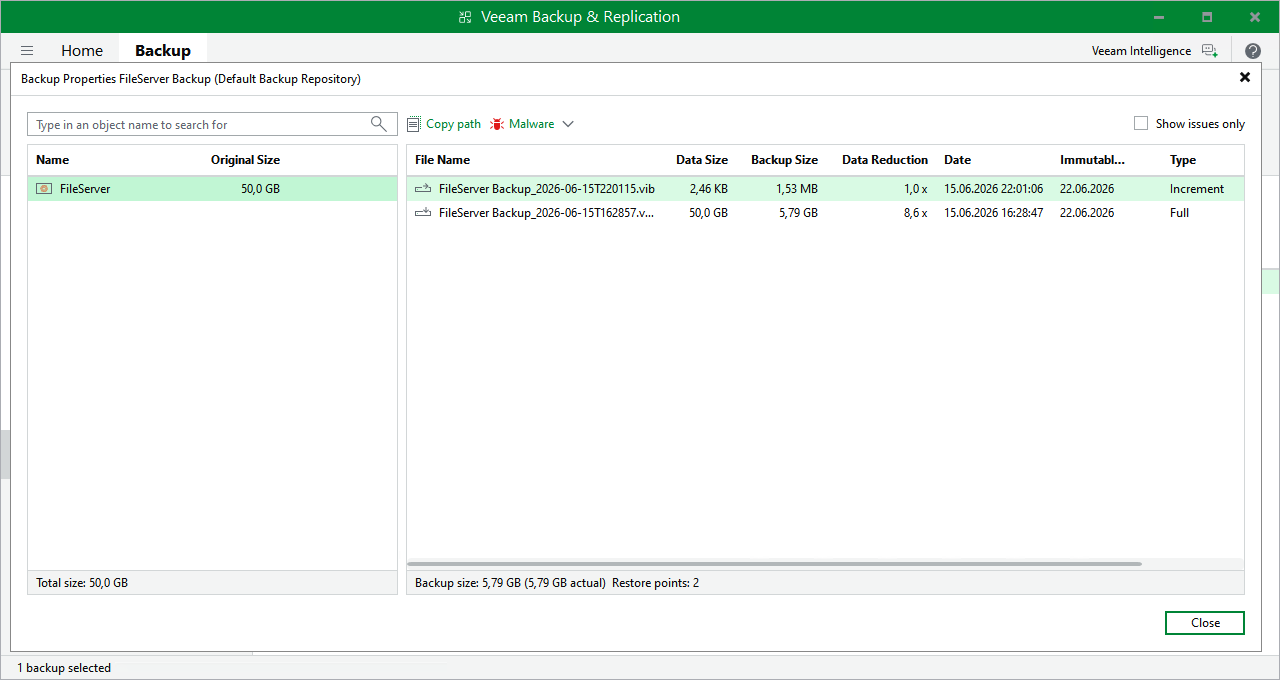Expand the Malware dropdown arrow
Image resolution: width=1280 pixels, height=680 pixels.
[x=568, y=124]
